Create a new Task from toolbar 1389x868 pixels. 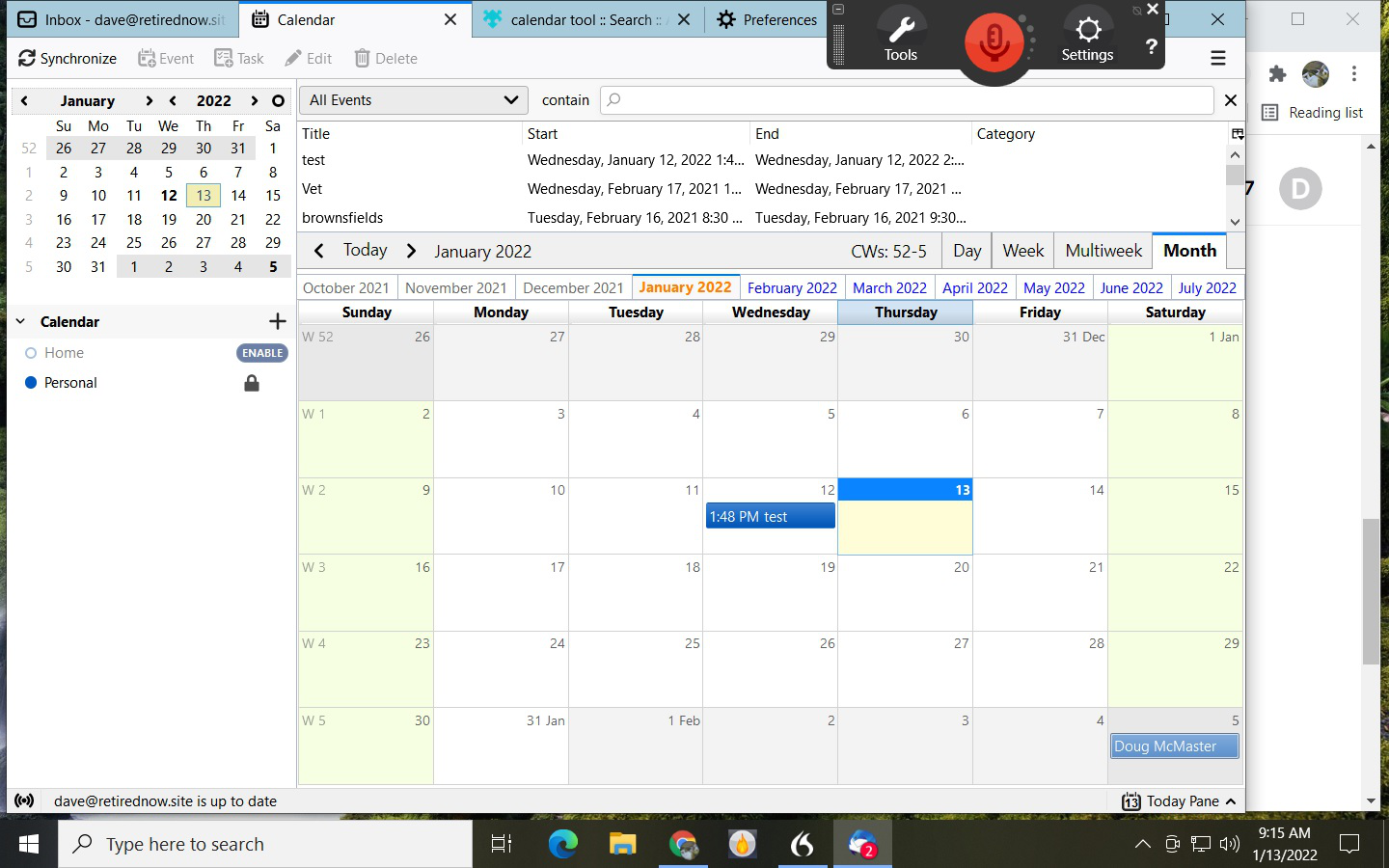click(x=239, y=59)
